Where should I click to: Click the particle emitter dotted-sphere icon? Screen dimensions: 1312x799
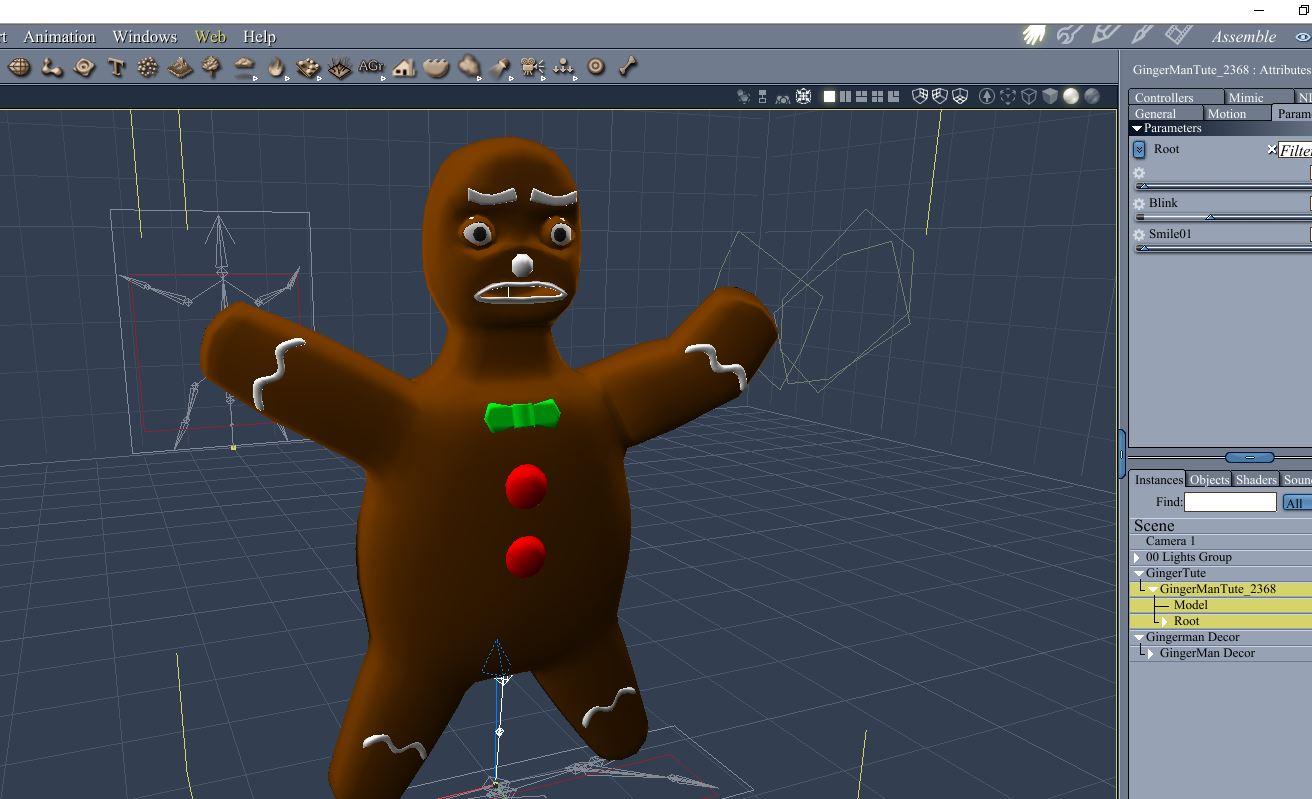pyautogui.click(x=148, y=67)
